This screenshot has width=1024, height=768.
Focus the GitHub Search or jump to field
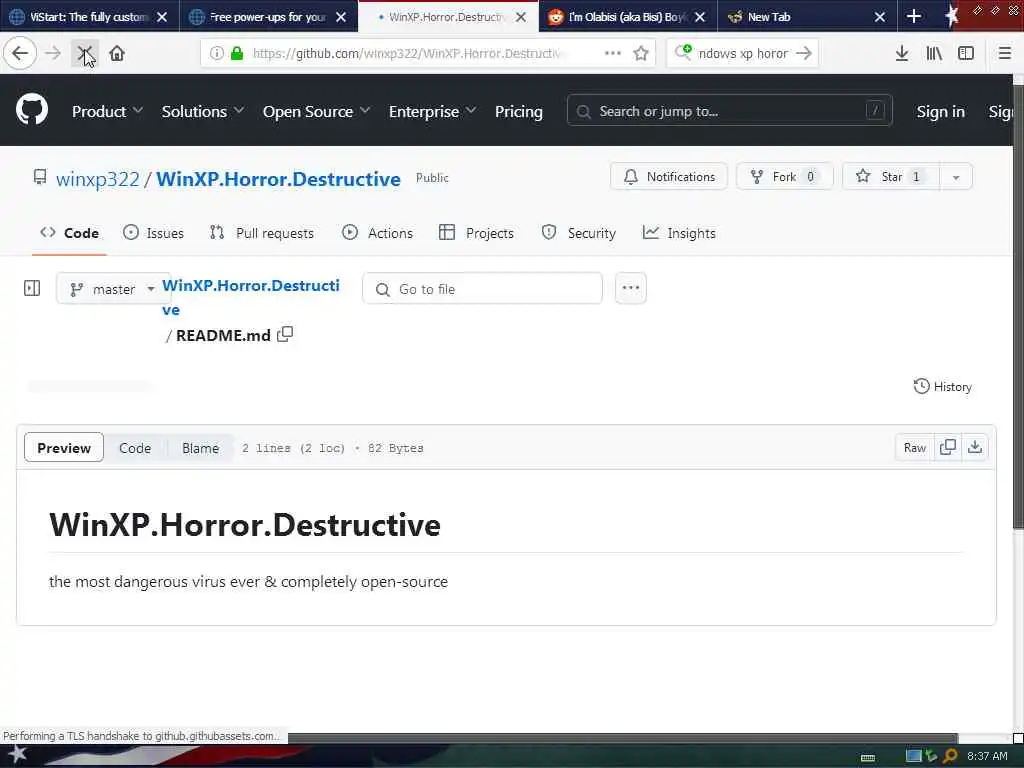click(x=729, y=111)
